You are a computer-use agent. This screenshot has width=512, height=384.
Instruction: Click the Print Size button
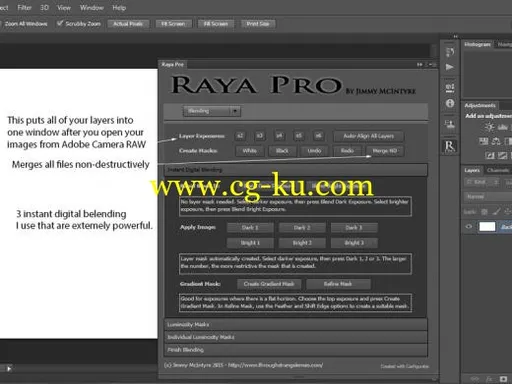[x=258, y=24]
